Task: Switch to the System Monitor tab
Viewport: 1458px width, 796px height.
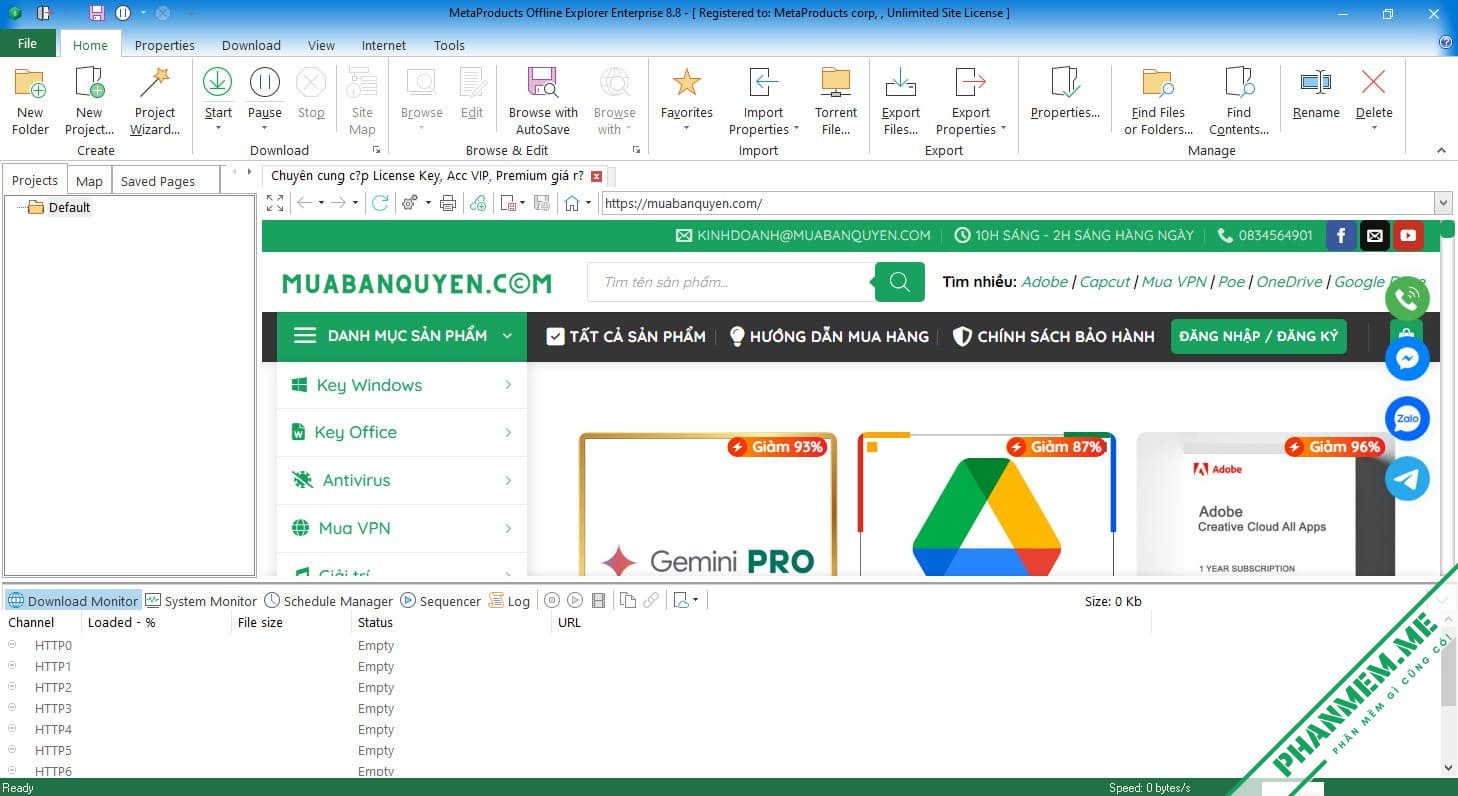Action: 201,601
